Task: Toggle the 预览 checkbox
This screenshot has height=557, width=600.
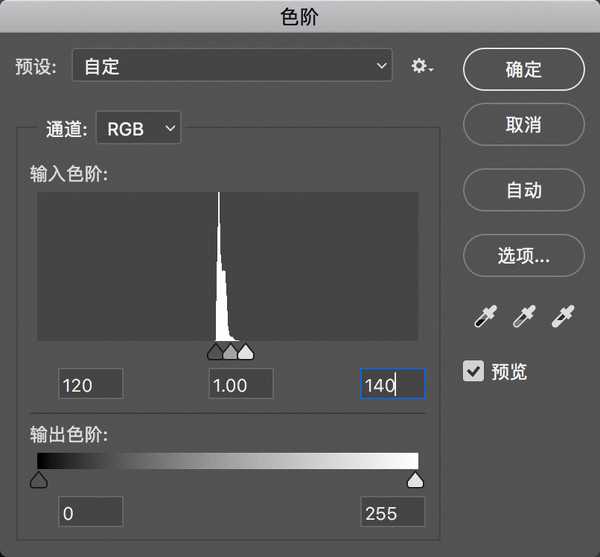Action: point(474,371)
